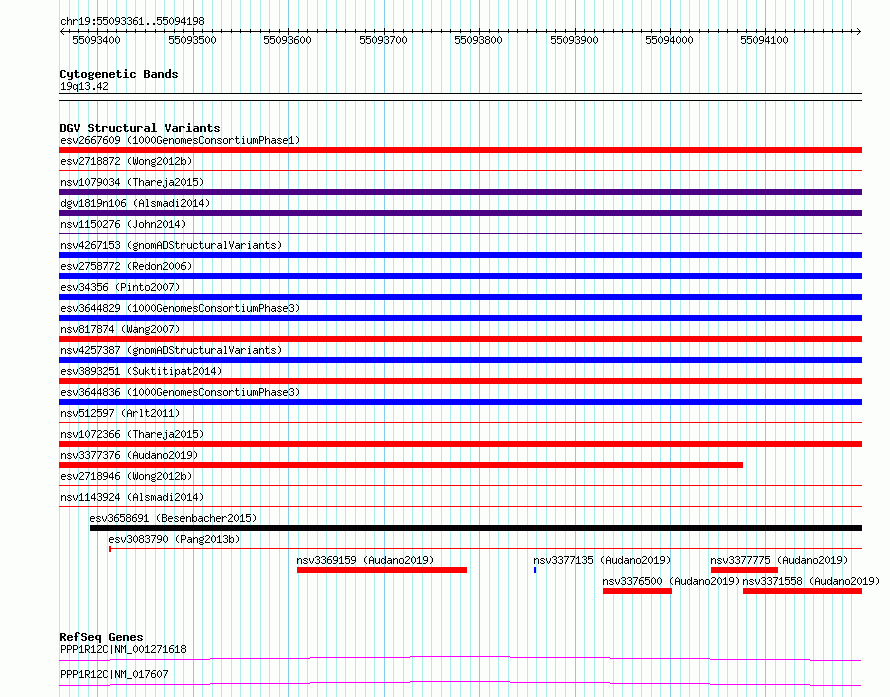Click blue bar of nsv4267153
The image size is (890, 697).
(460, 255)
